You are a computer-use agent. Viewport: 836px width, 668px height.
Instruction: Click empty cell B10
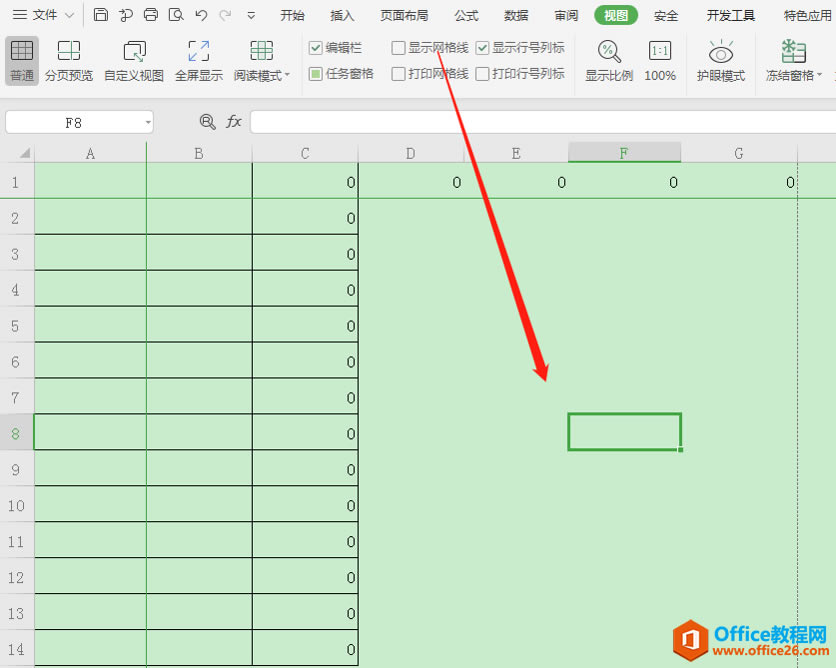click(x=199, y=504)
